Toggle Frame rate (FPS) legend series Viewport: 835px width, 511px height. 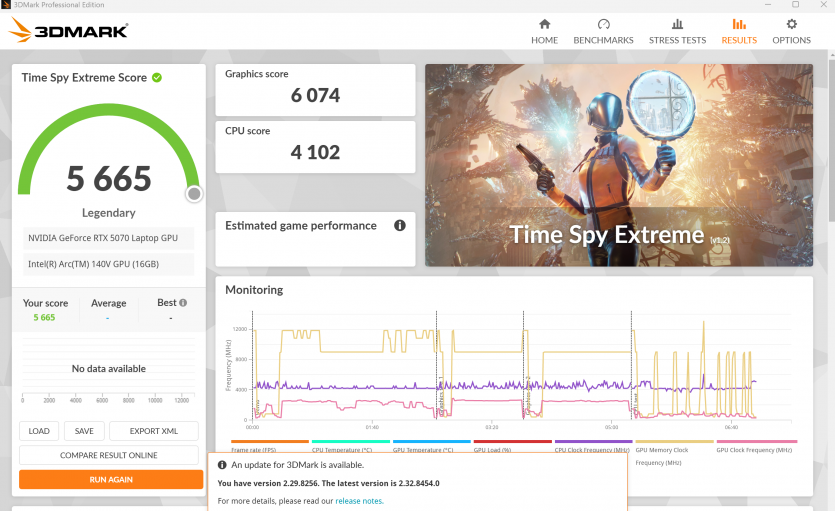point(269,449)
